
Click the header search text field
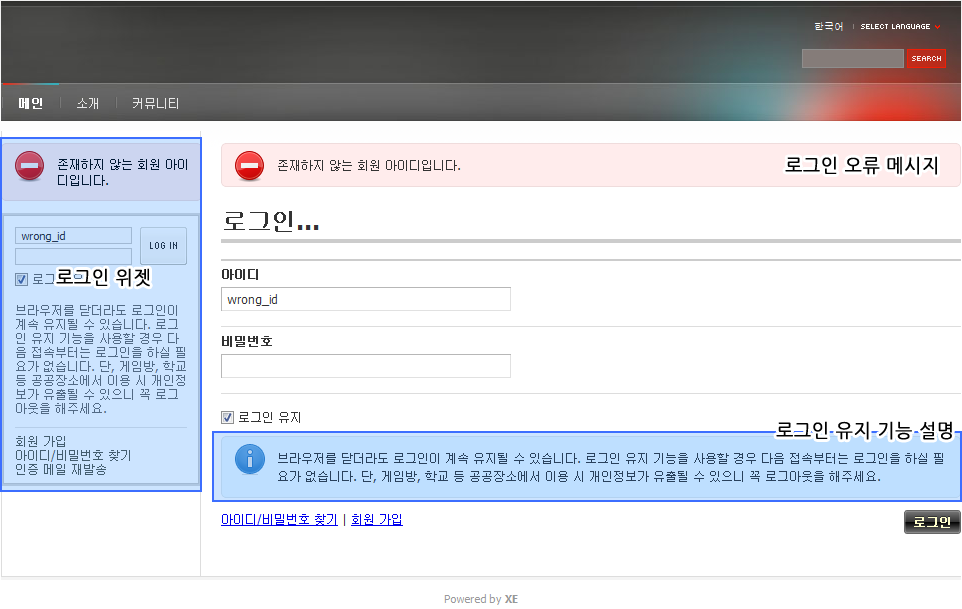(852, 59)
